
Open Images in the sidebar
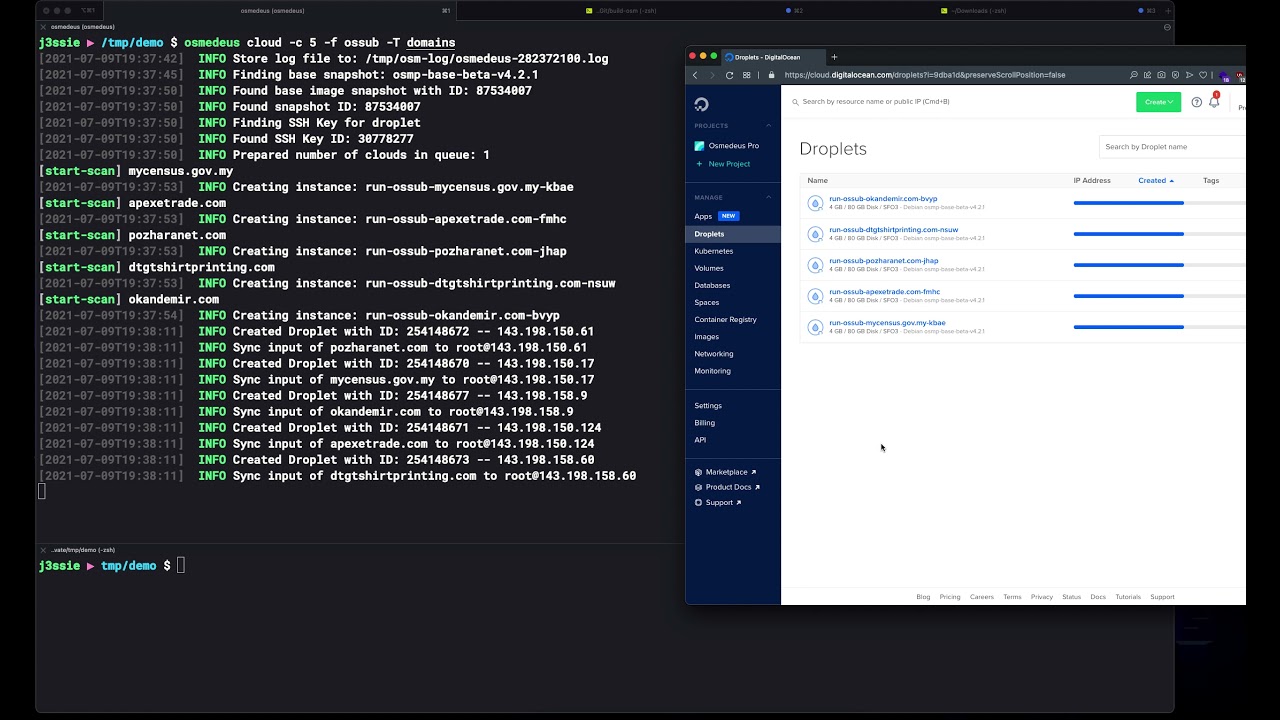pos(706,337)
